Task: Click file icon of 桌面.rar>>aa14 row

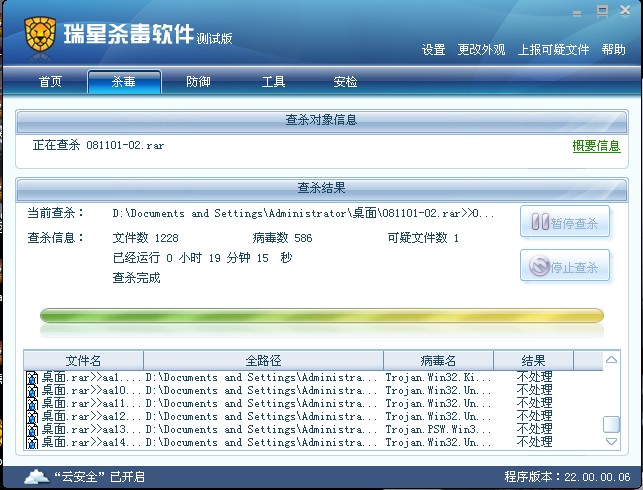Action: 32,443
